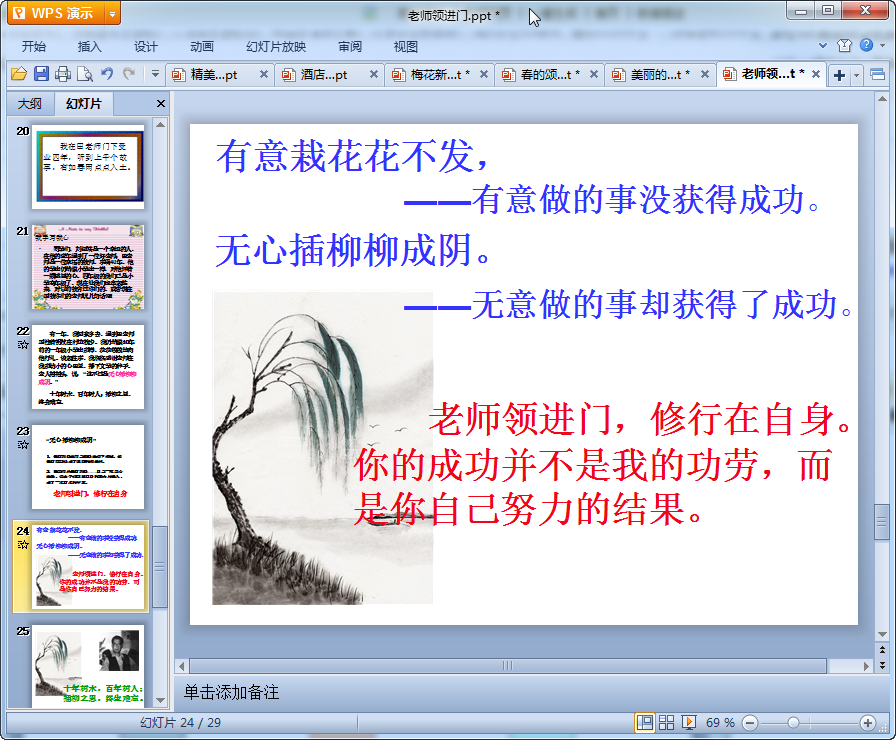This screenshot has width=896, height=740.
Task: Open file with the folder icon
Action: [x=19, y=74]
